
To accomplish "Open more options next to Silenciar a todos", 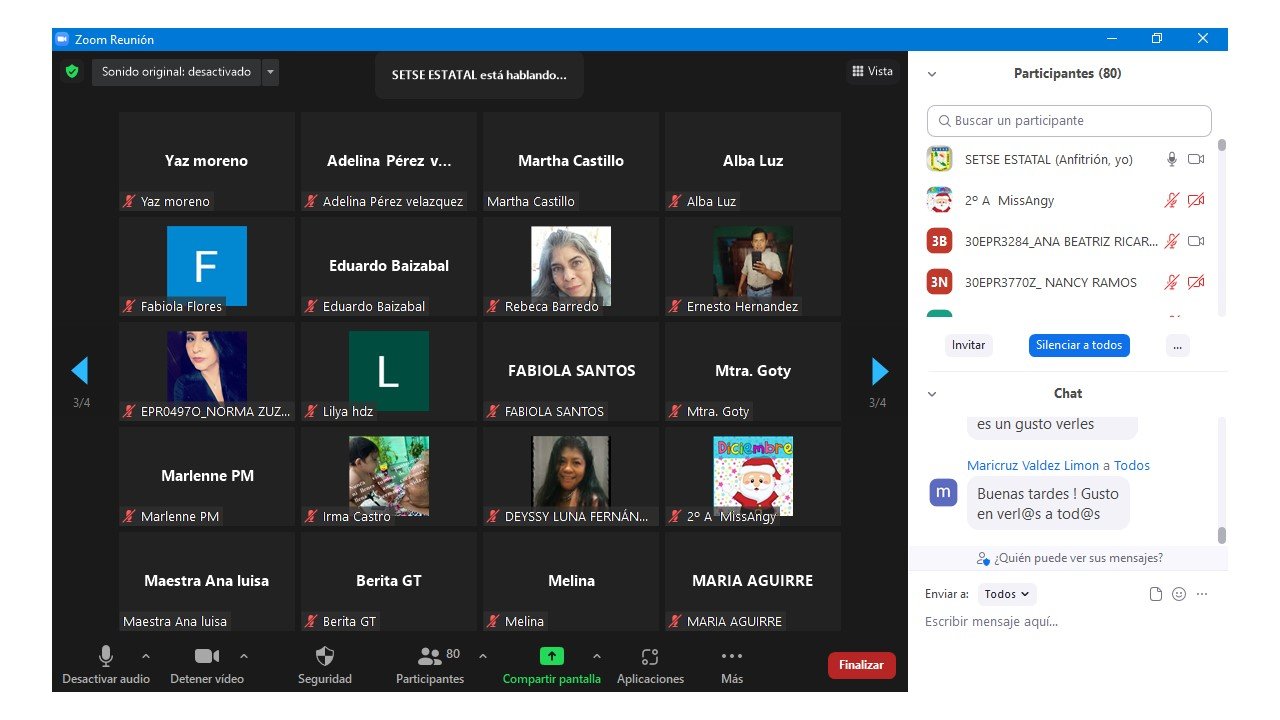I will pyautogui.click(x=1177, y=345).
